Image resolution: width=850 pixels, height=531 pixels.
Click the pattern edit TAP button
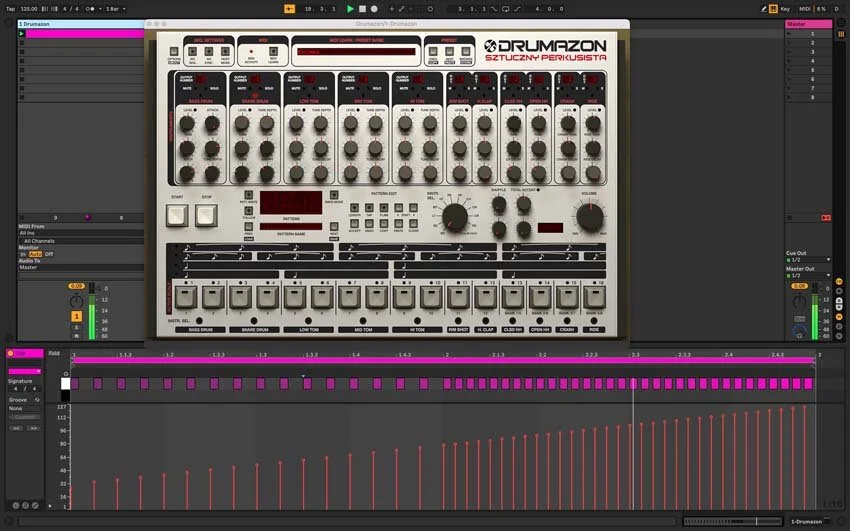(369, 208)
